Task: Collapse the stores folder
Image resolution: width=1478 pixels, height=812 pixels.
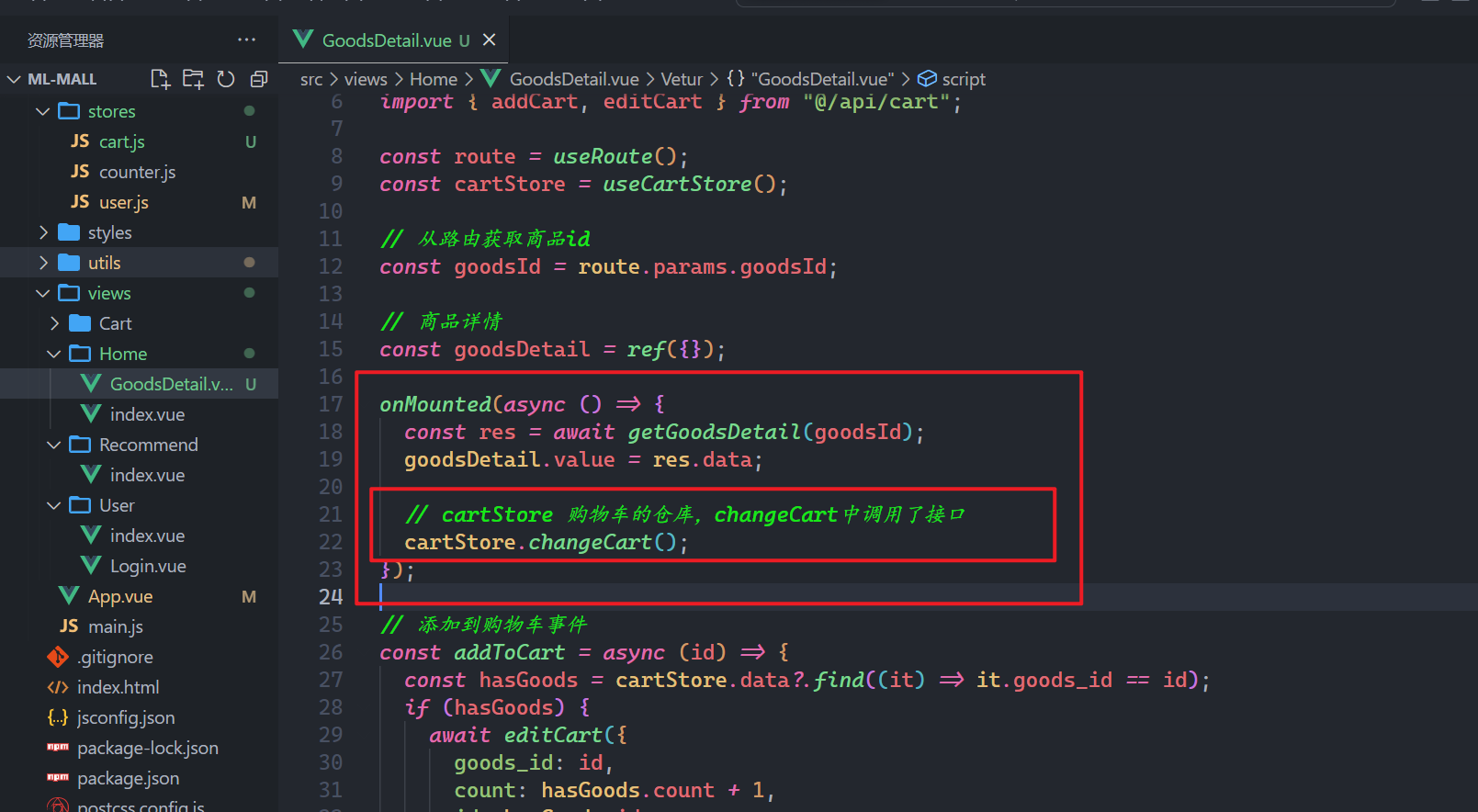Action: coord(42,111)
